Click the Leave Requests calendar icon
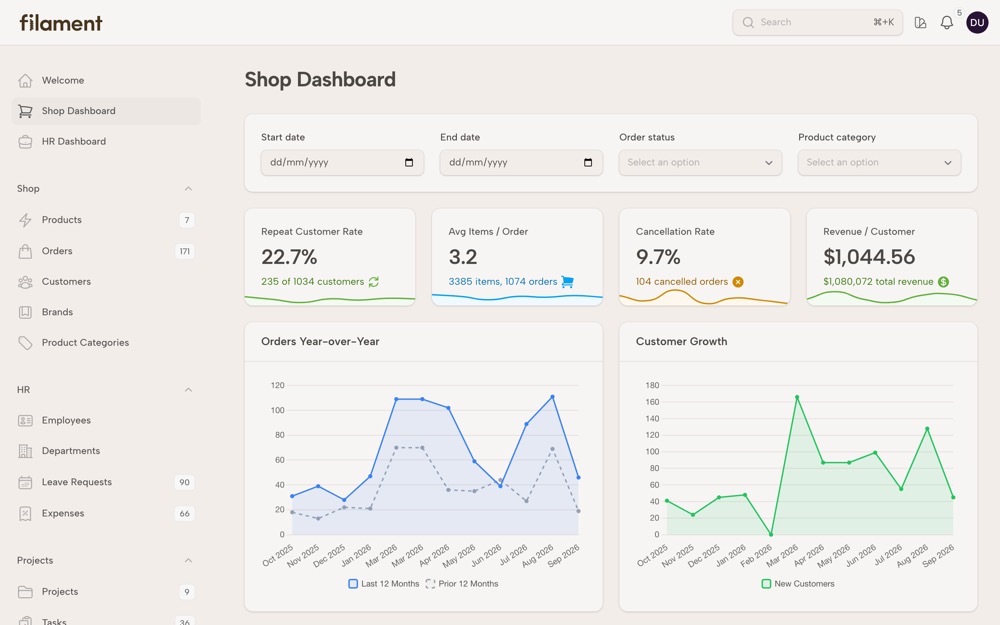1000x625 pixels. click(x=25, y=483)
